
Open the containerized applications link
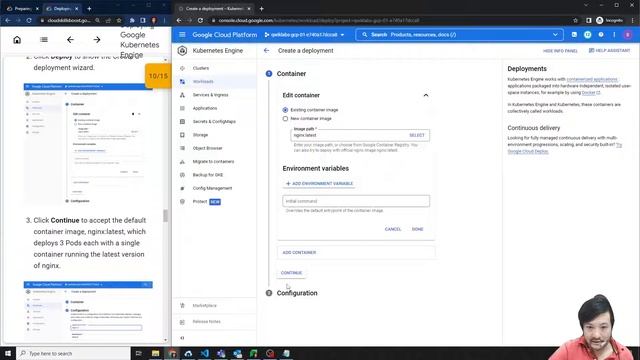pyautogui.click(x=592, y=79)
